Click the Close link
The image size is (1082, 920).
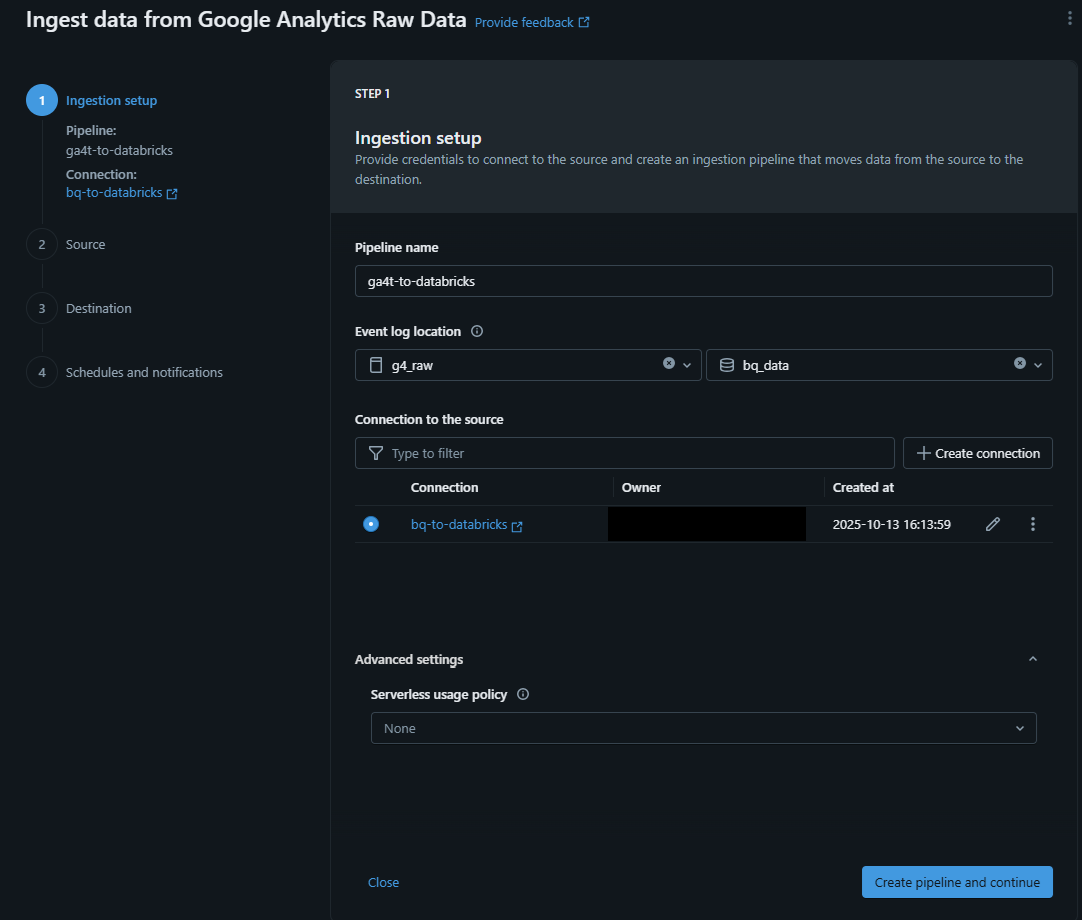[x=383, y=882]
